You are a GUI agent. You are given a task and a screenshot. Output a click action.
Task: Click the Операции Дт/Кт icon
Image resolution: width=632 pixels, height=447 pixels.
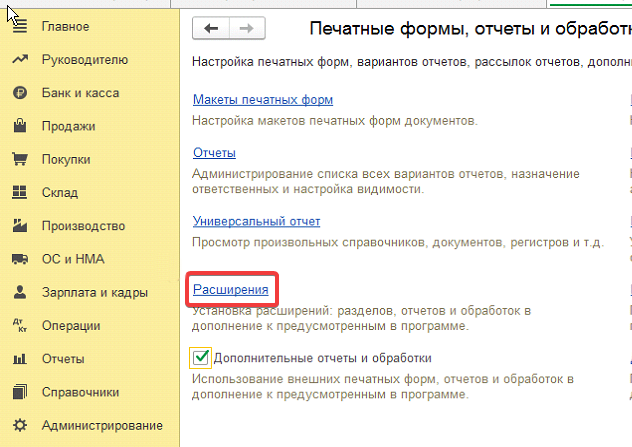pyautogui.click(x=20, y=325)
